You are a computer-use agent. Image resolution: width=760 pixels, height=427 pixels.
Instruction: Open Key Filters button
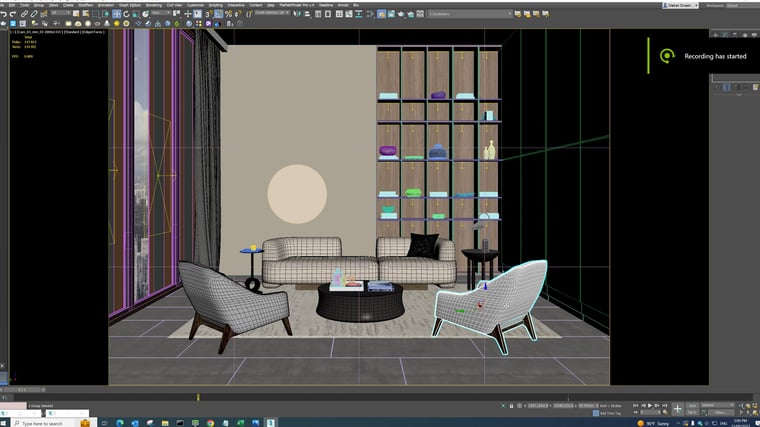(x=720, y=412)
